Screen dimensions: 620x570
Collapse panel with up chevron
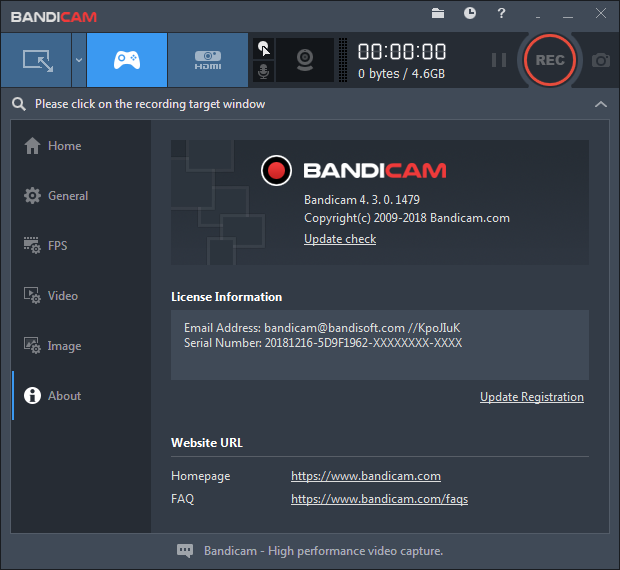tap(601, 104)
